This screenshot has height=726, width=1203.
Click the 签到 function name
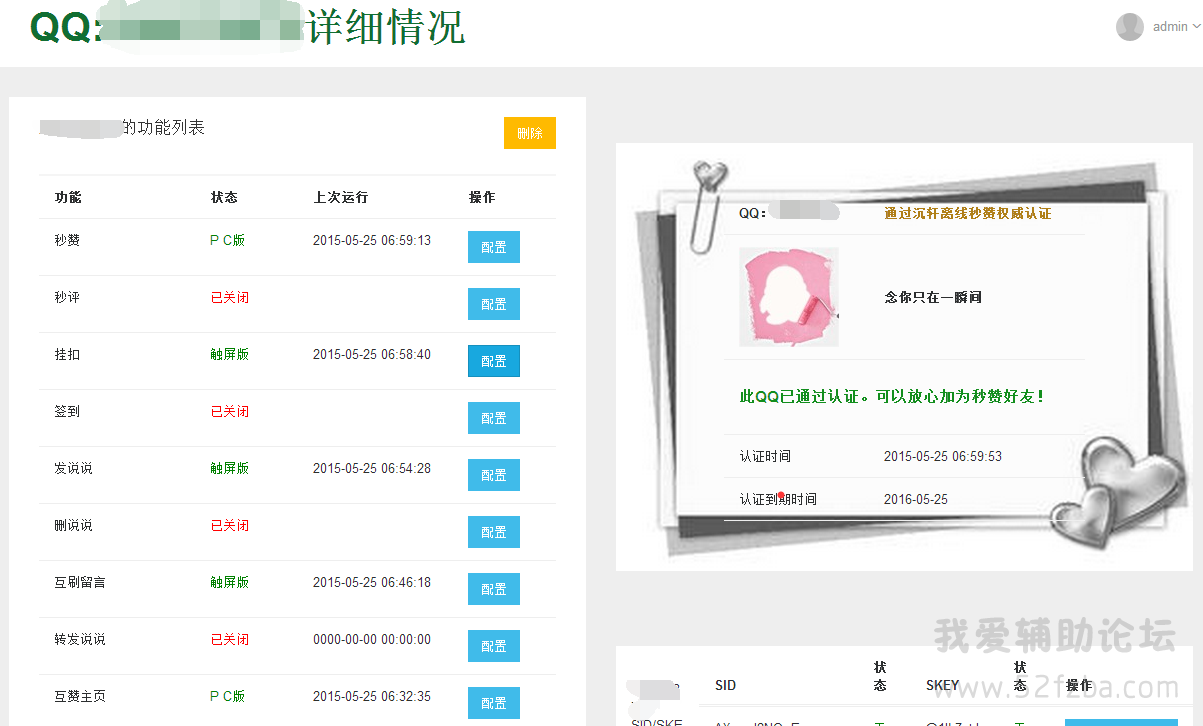[67, 411]
